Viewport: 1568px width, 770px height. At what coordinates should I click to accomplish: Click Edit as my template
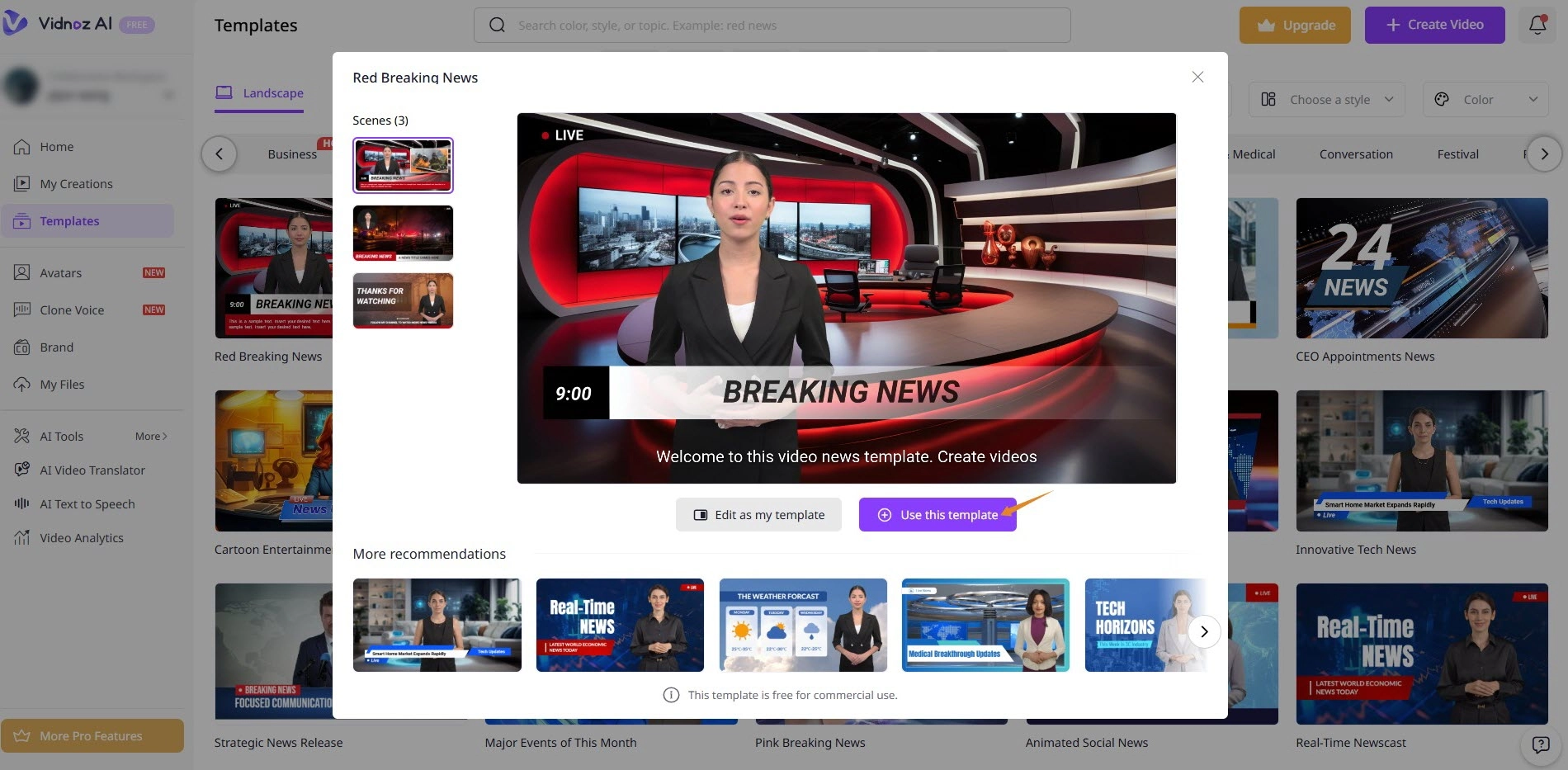[758, 514]
